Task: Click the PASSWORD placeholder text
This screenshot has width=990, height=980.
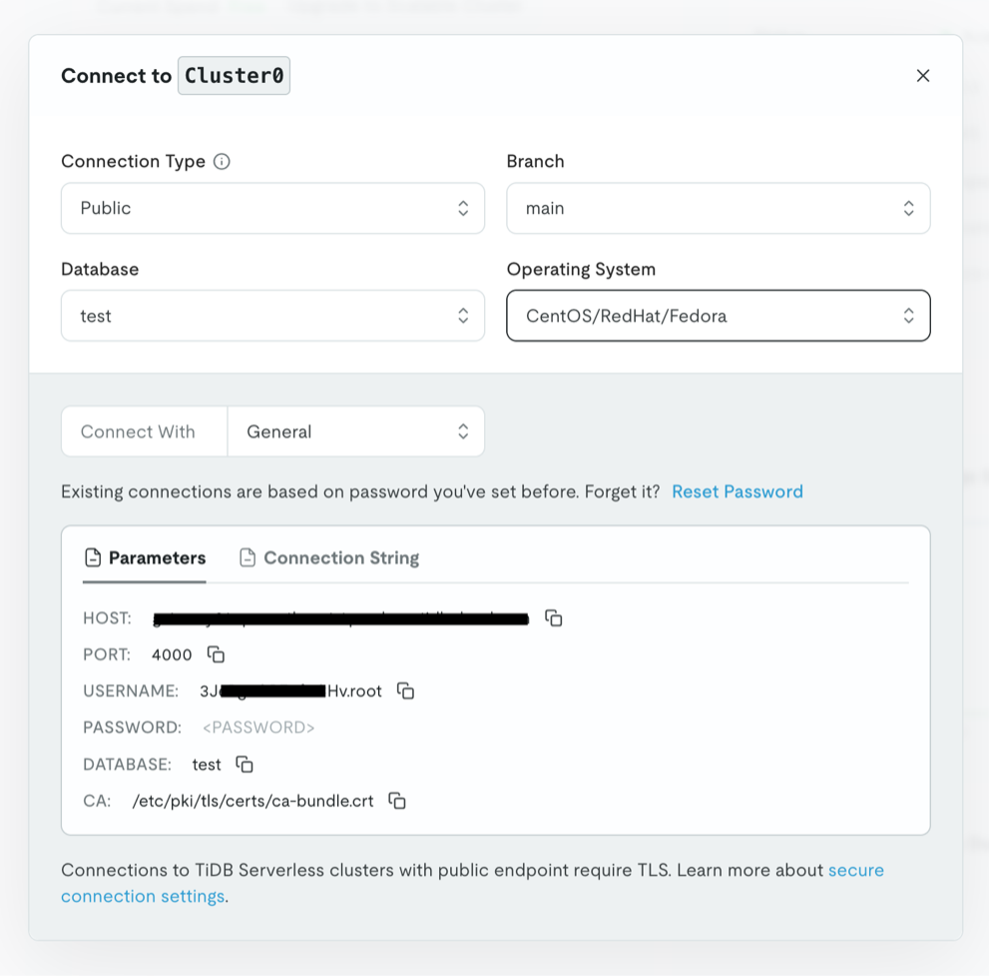Action: coord(258,728)
